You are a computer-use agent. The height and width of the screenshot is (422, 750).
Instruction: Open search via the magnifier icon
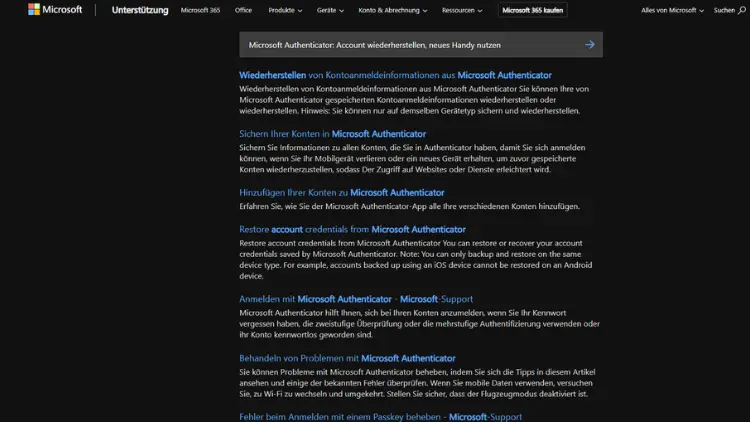click(741, 10)
